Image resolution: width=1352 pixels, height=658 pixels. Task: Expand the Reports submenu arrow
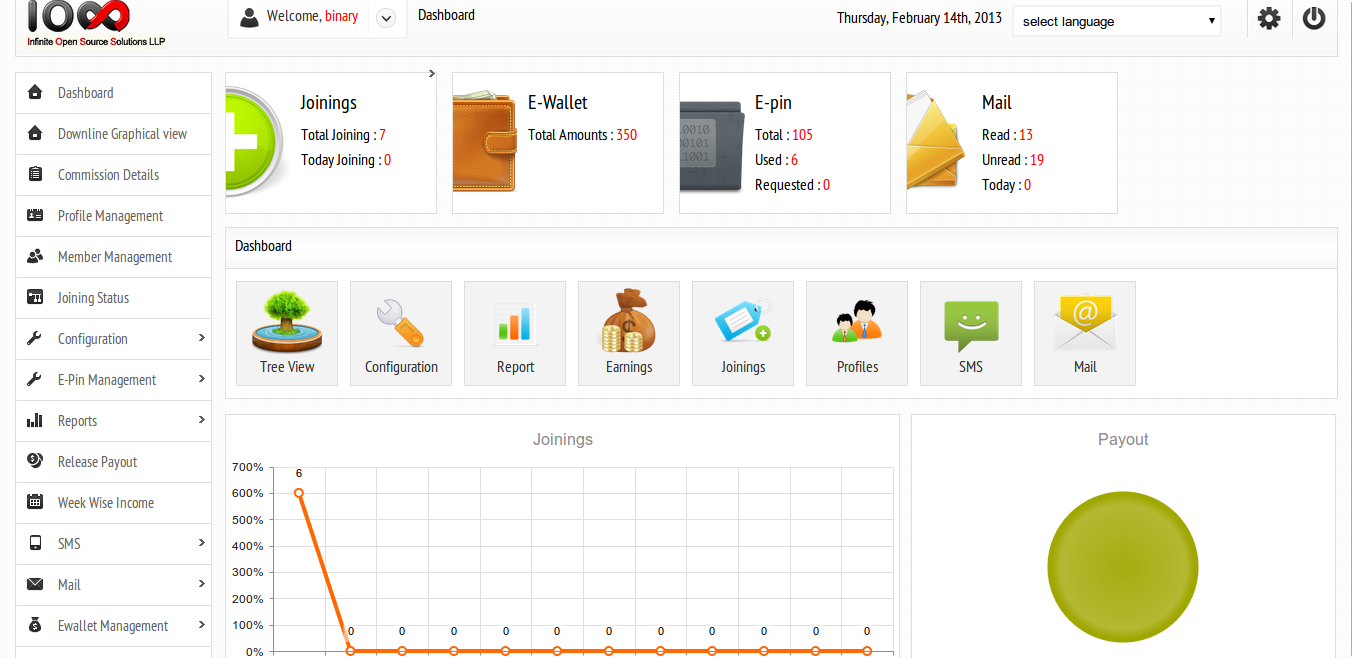(202, 420)
